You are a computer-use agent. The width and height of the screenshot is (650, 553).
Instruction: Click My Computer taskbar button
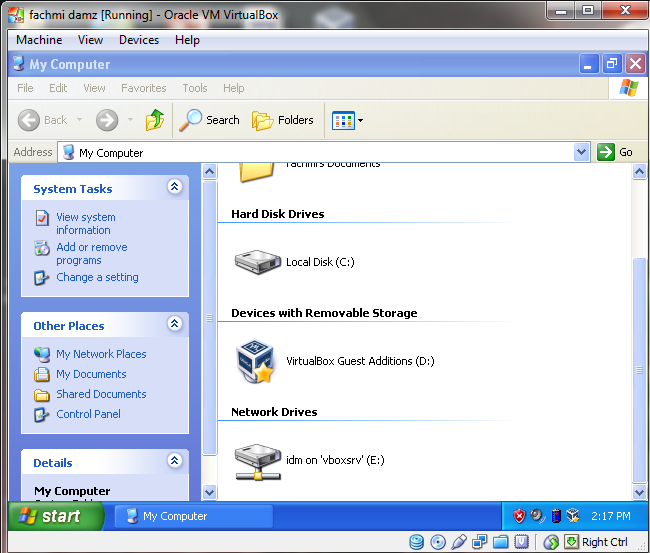(194, 516)
